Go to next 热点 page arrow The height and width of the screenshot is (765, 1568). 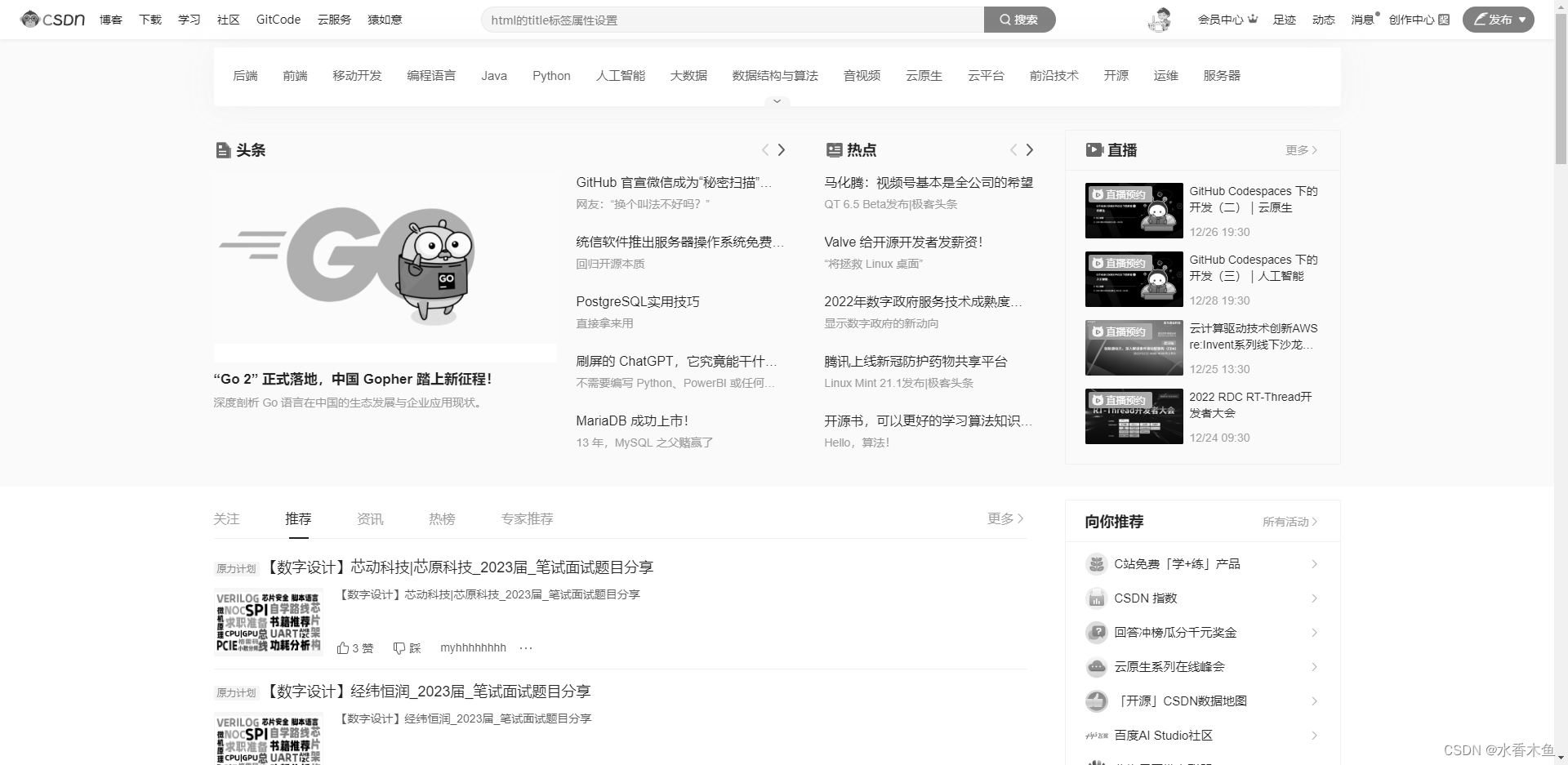(x=1030, y=150)
